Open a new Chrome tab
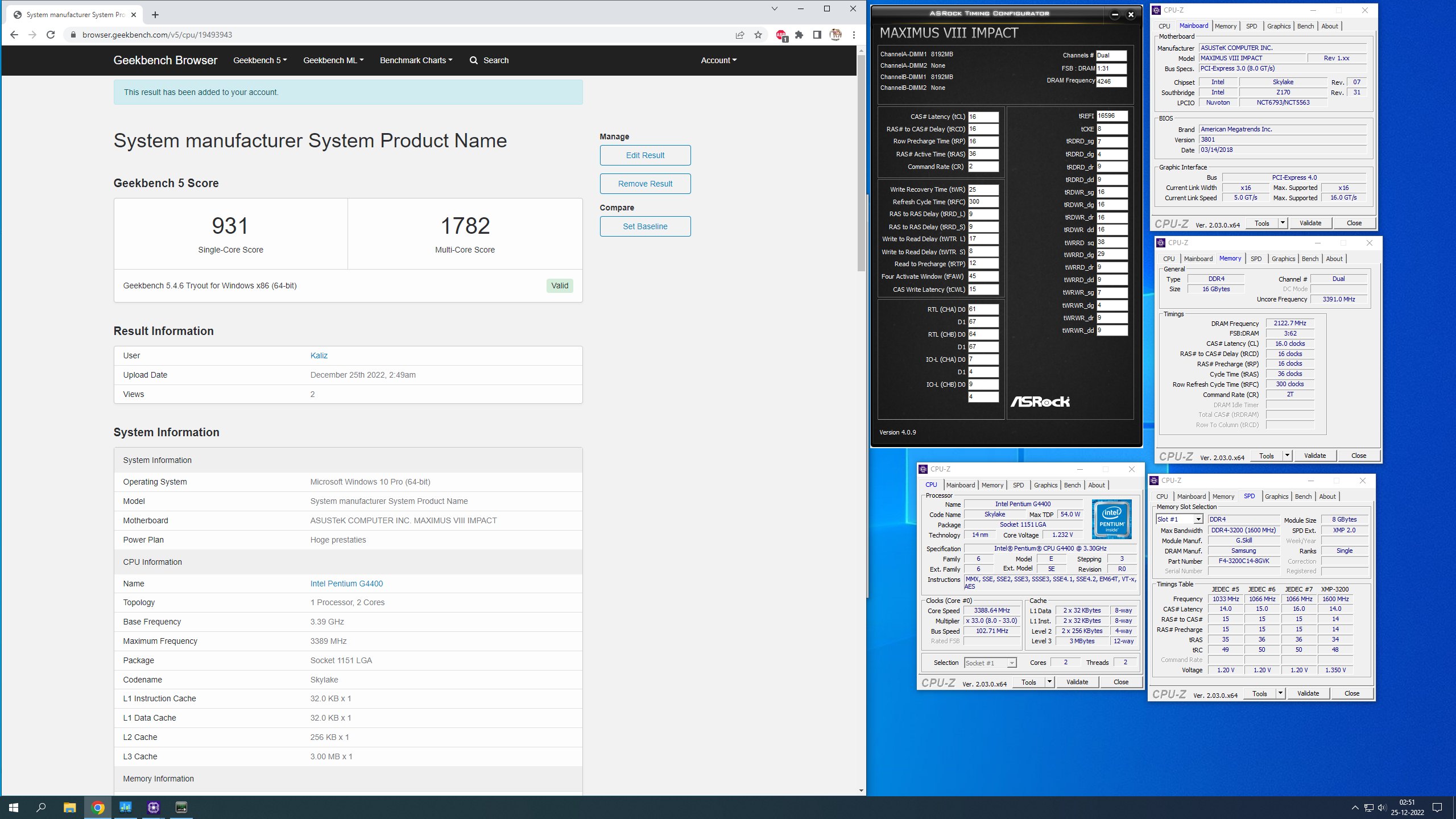1456x819 pixels. coord(155,15)
